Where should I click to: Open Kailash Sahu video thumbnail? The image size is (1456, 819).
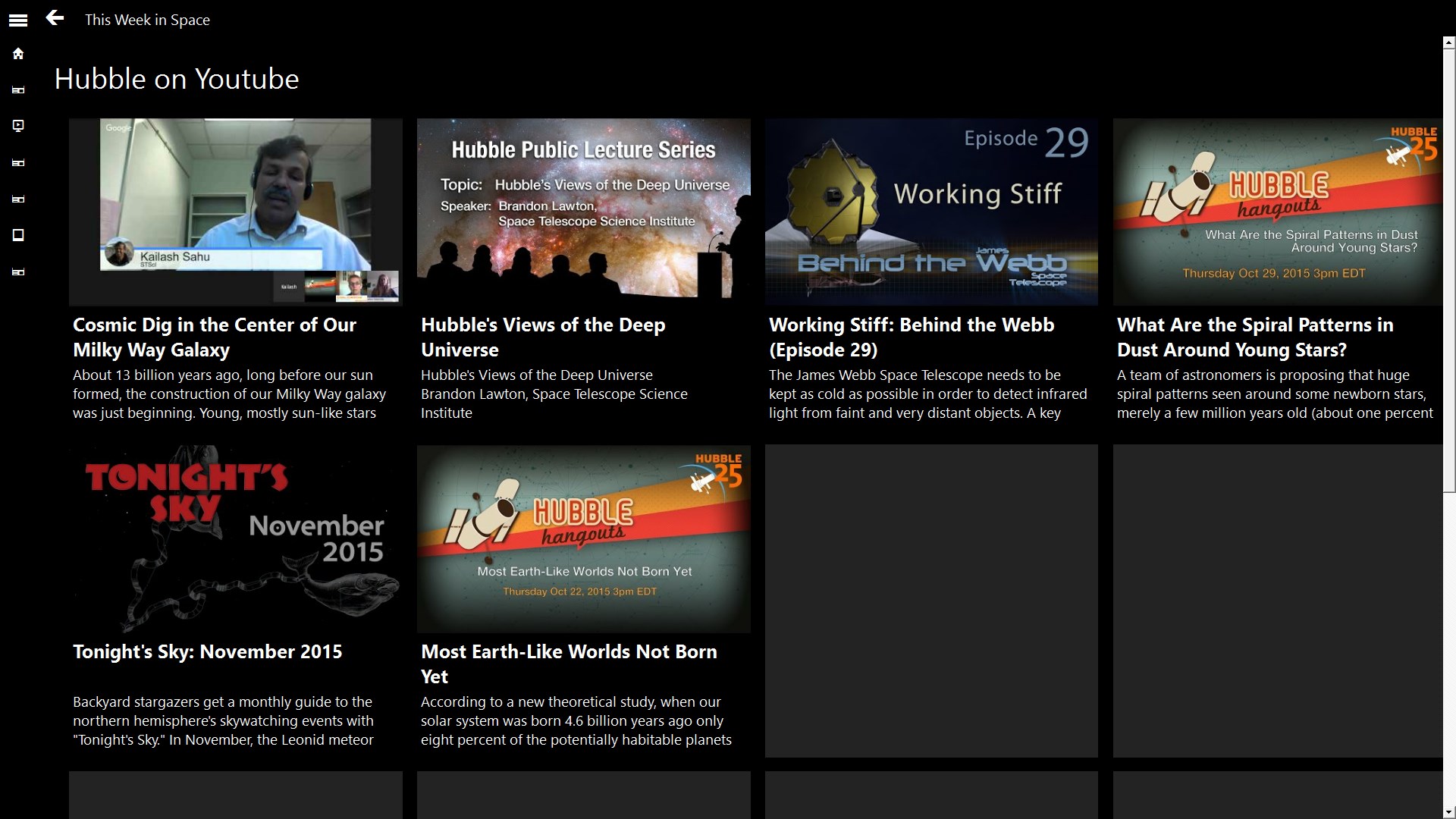point(235,212)
